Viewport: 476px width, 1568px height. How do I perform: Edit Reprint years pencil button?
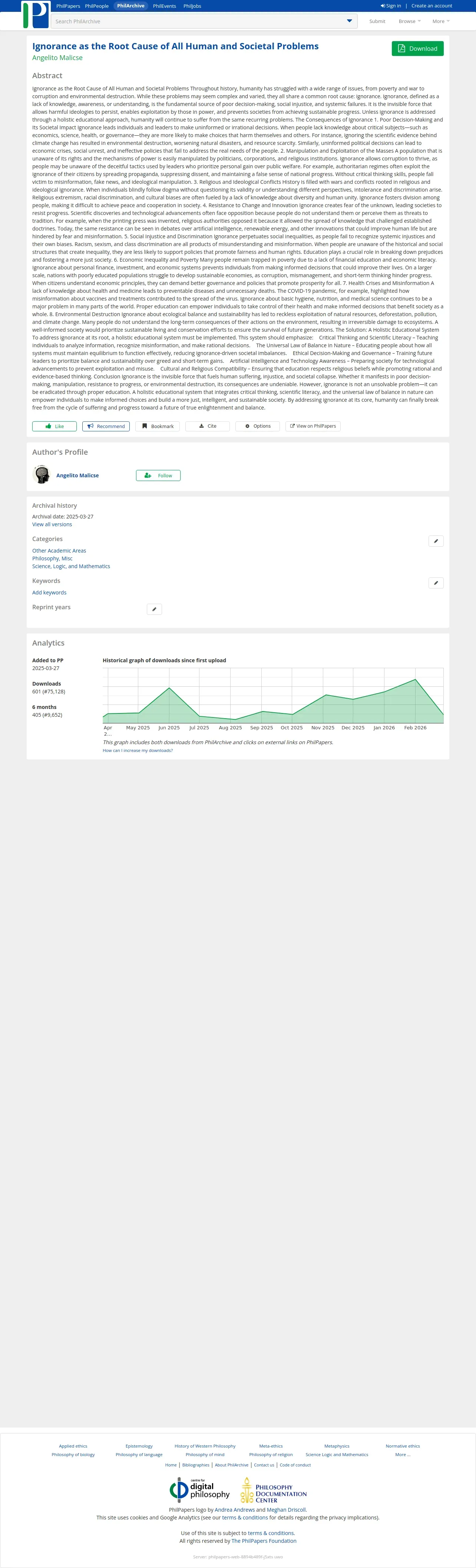click(155, 609)
